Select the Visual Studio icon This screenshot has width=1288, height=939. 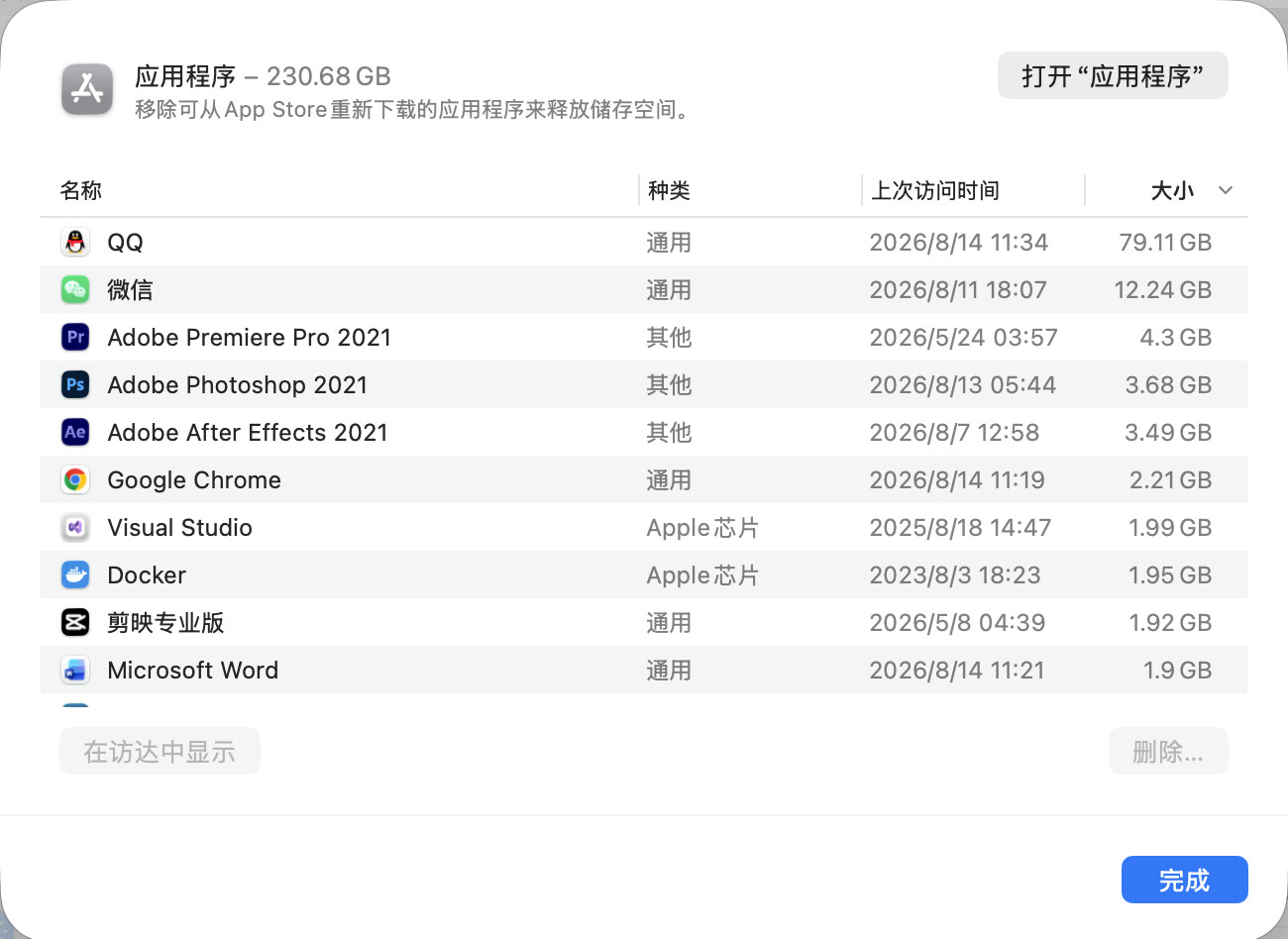[x=75, y=527]
